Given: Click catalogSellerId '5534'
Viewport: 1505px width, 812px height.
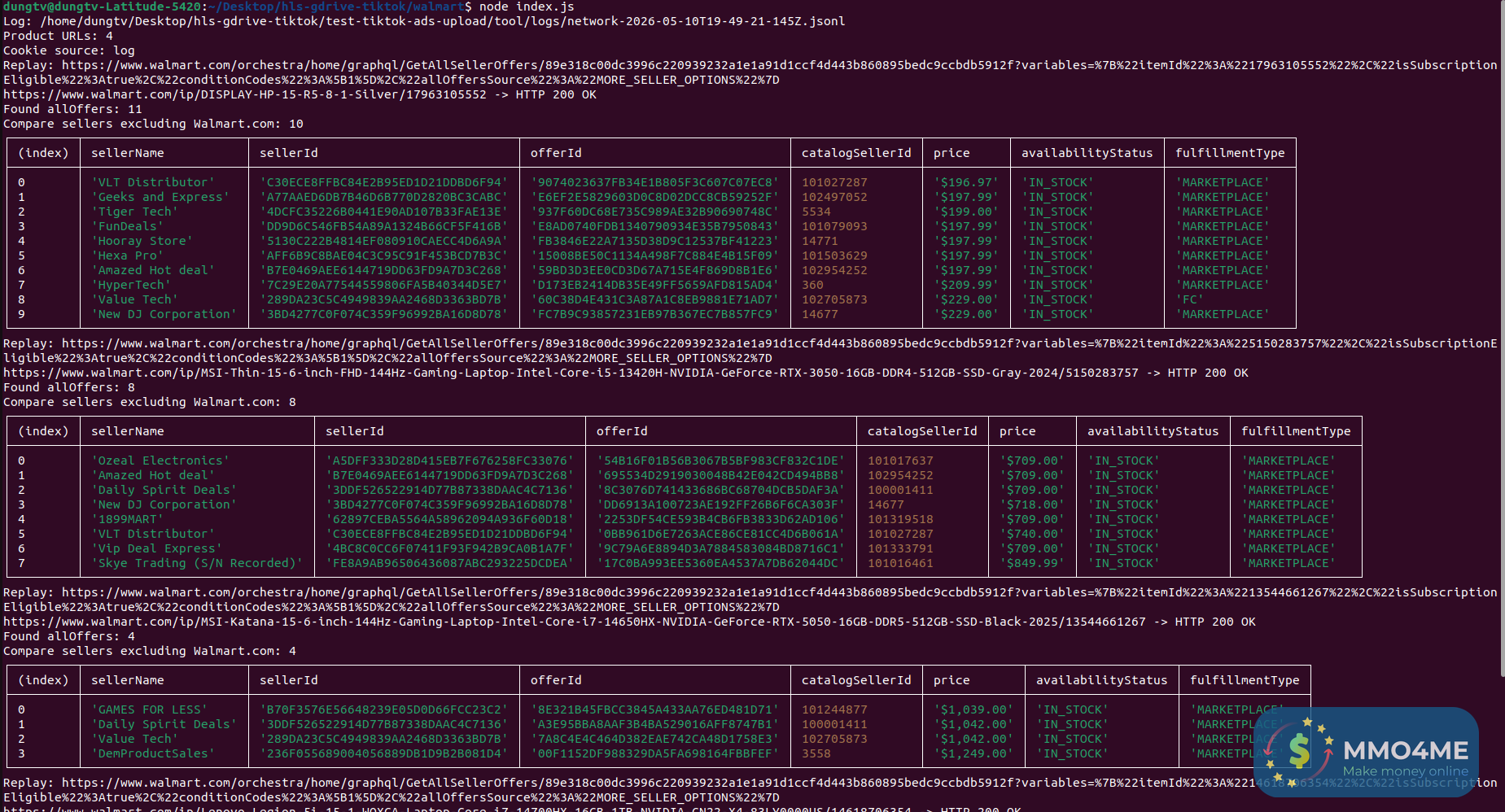Looking at the screenshot, I should pos(816,212).
